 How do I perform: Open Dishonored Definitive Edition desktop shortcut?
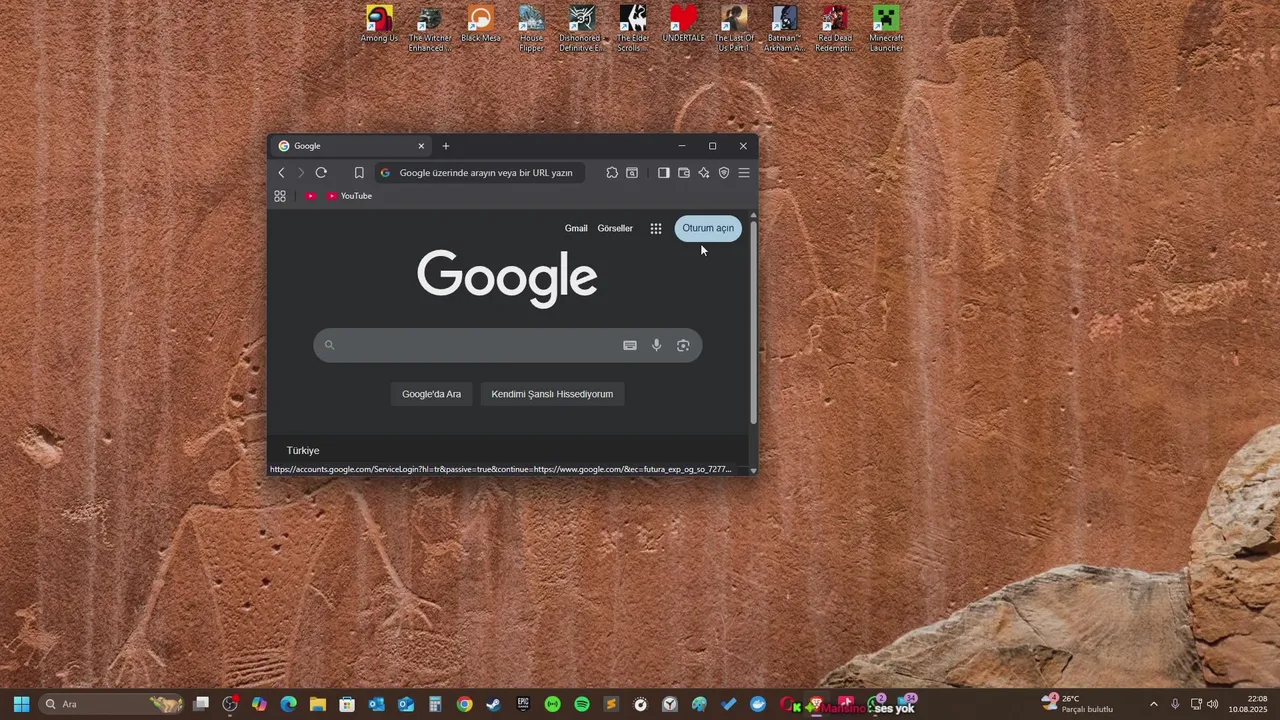[582, 29]
